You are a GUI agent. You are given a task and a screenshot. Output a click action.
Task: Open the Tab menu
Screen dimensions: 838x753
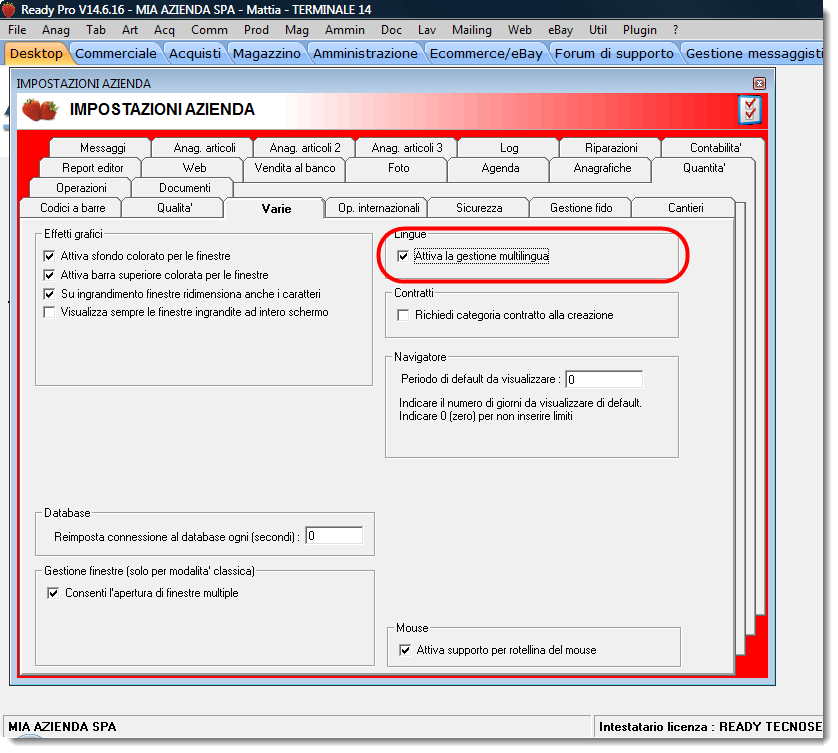tap(96, 30)
